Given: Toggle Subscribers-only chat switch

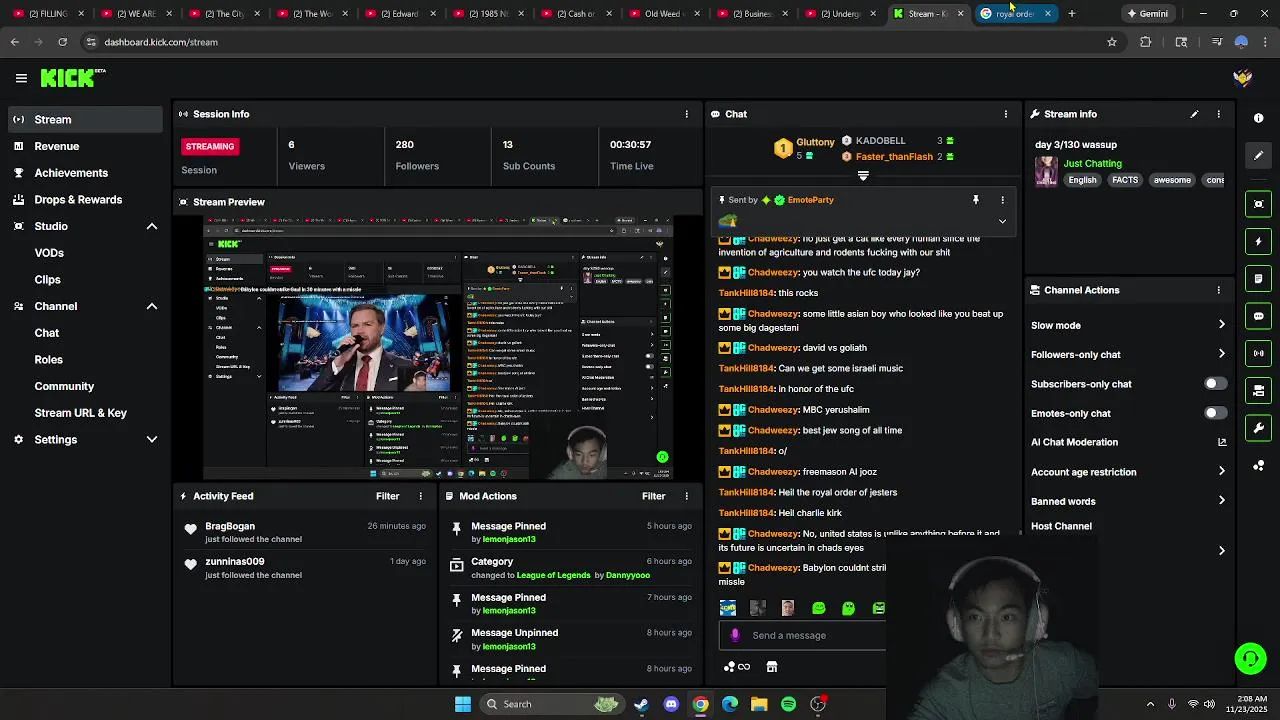Looking at the screenshot, I should (x=1215, y=384).
